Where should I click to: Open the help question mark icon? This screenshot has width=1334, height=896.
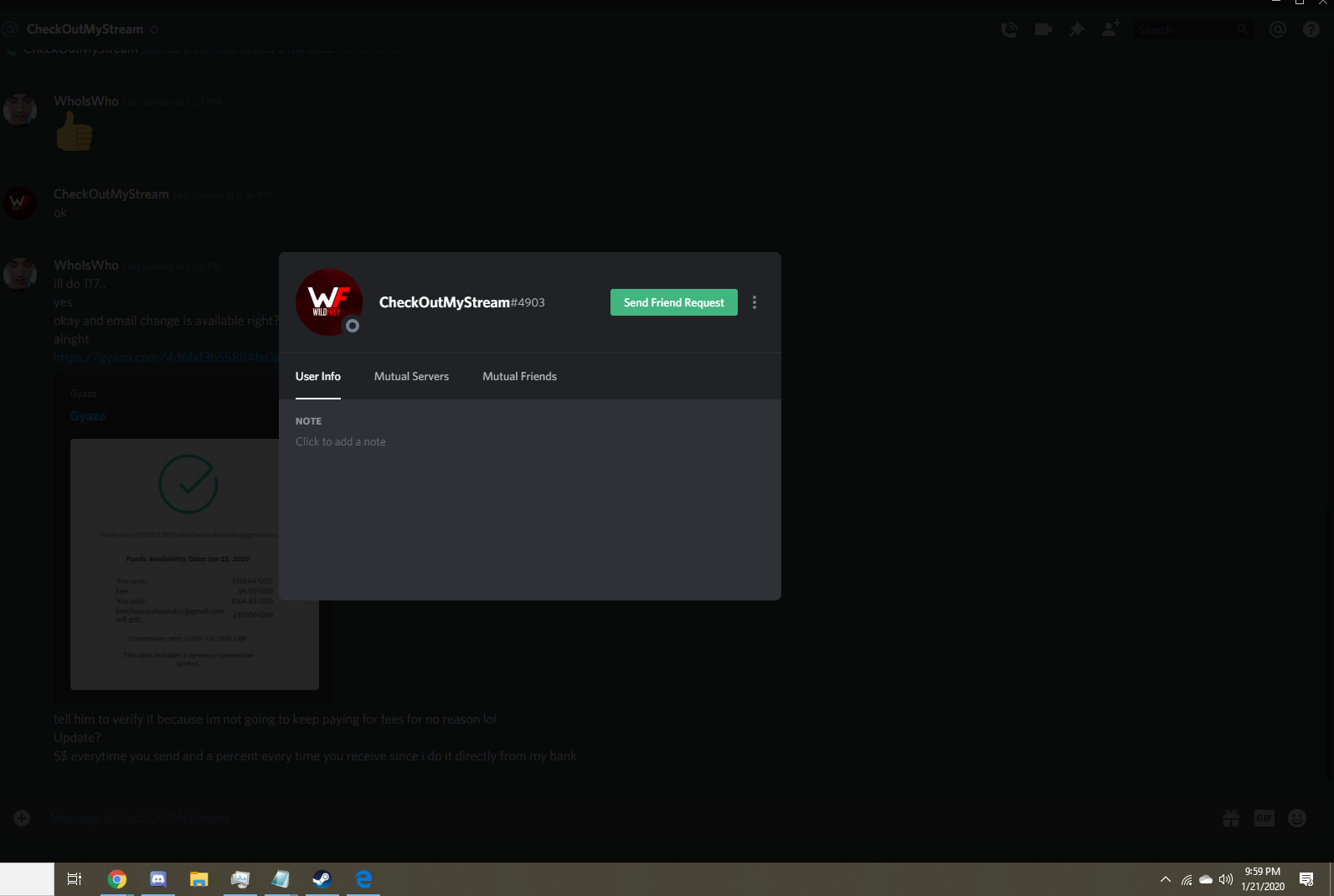(x=1311, y=29)
